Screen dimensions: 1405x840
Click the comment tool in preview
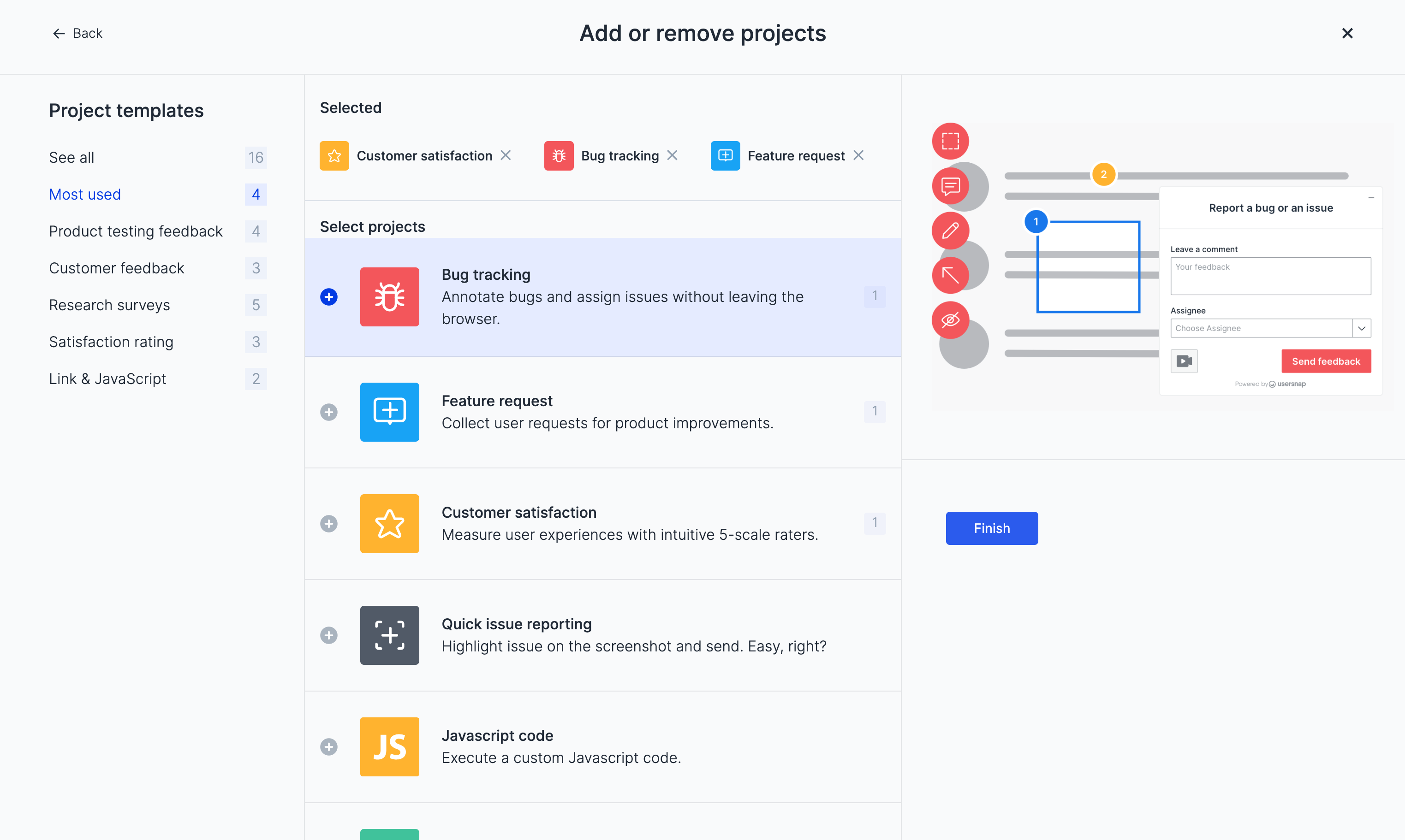coord(950,186)
